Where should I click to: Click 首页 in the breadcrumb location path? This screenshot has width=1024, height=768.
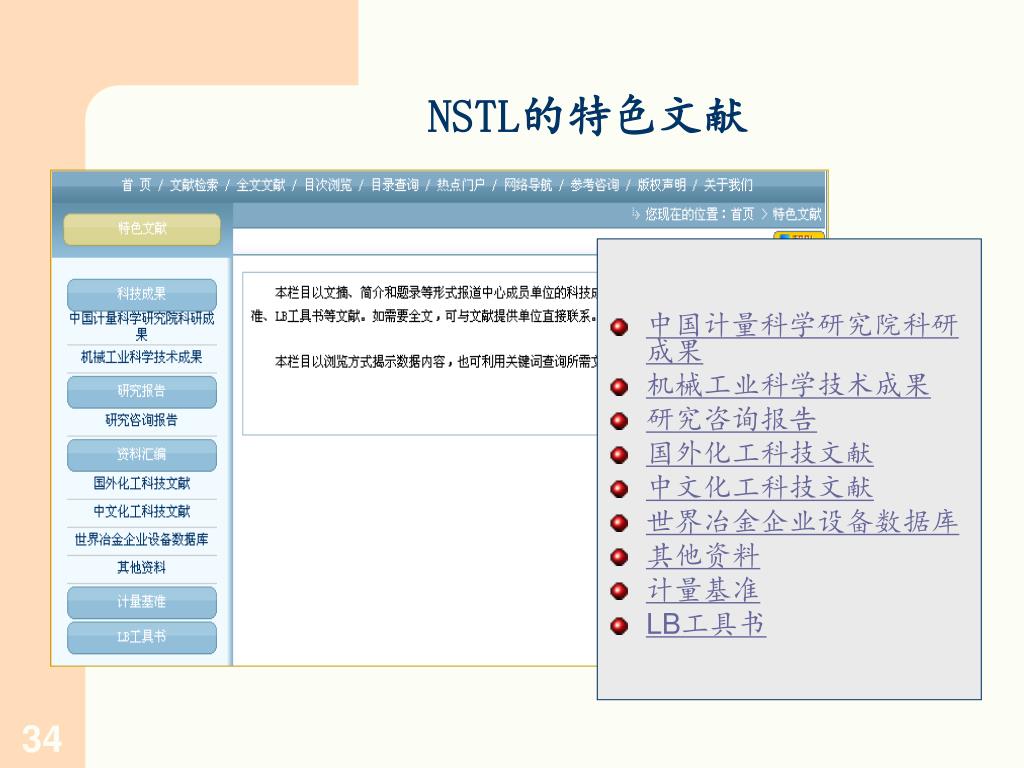[x=742, y=214]
